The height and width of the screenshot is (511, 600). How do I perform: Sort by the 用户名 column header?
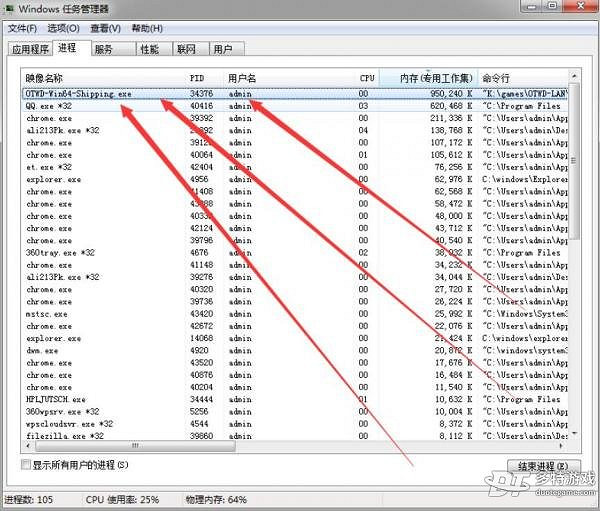[x=290, y=78]
